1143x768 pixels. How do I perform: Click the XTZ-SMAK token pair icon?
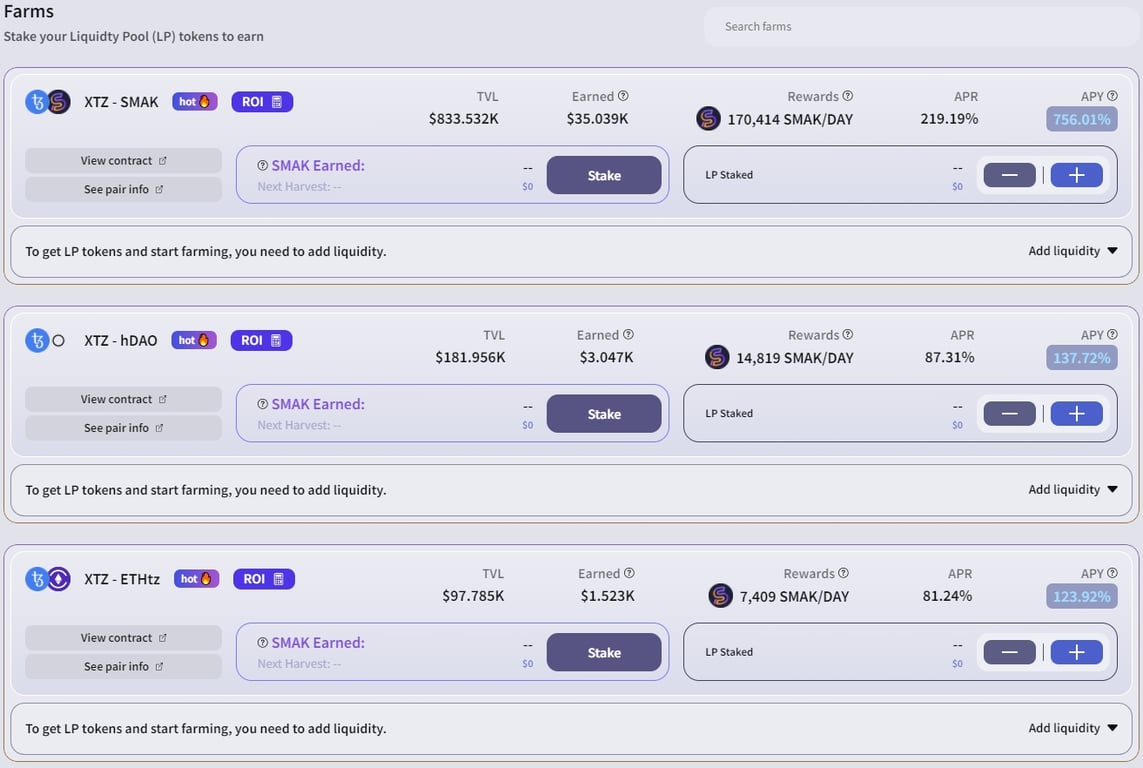click(x=48, y=101)
